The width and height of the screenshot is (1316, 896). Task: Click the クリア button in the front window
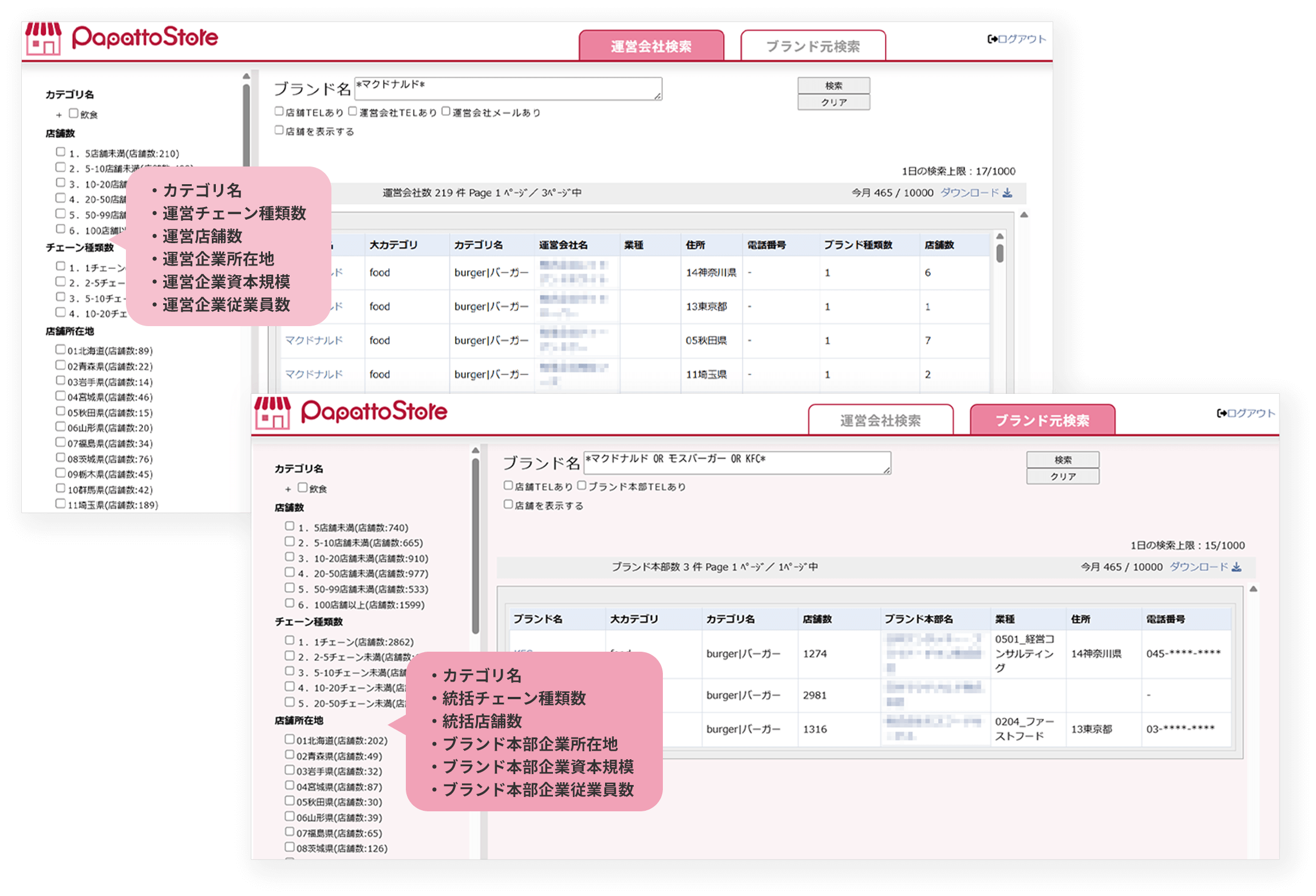tap(1063, 477)
